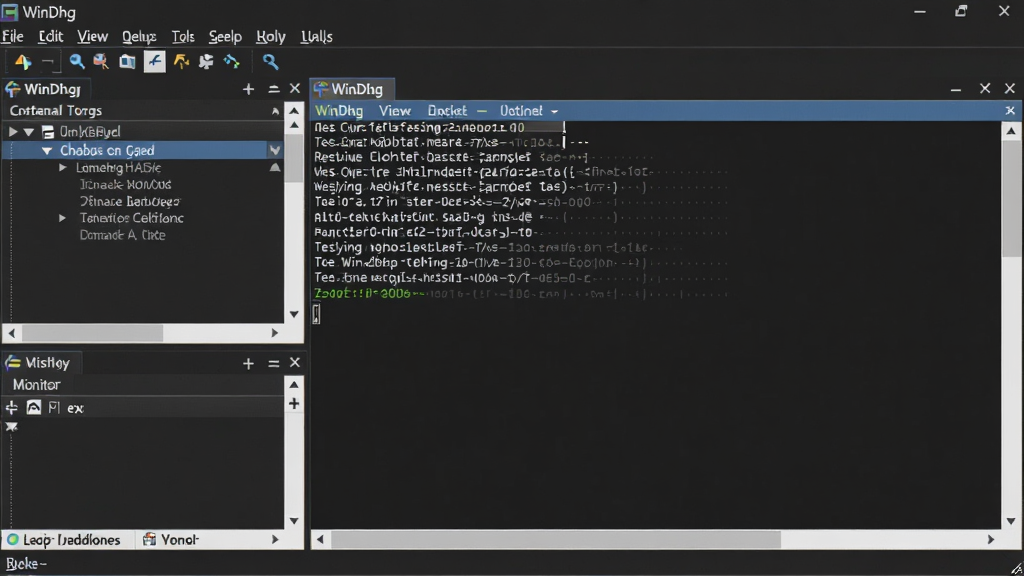Click the pin marker icon below Monitor toolbar
1024x576 pixels.
point(12,427)
